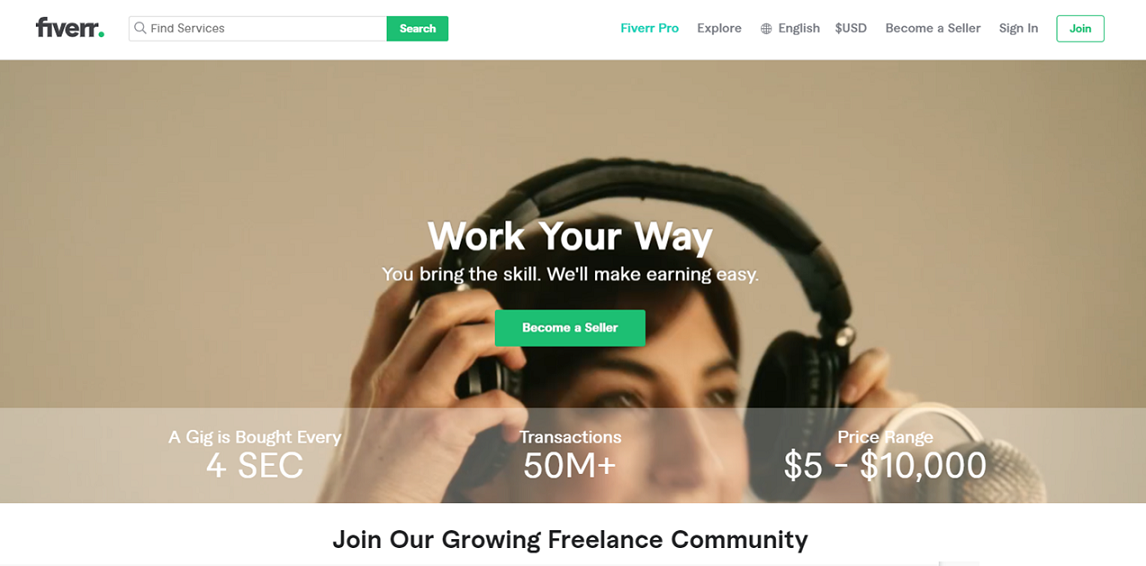Click the Sign In link
This screenshot has height=566, width=1146.
click(x=1018, y=29)
